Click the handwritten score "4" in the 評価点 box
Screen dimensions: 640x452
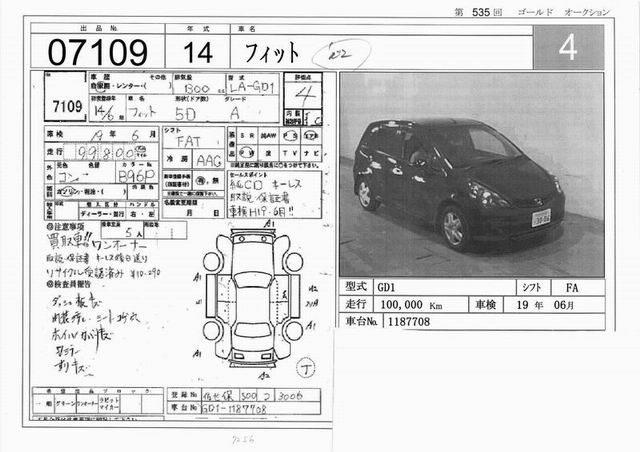click(304, 96)
